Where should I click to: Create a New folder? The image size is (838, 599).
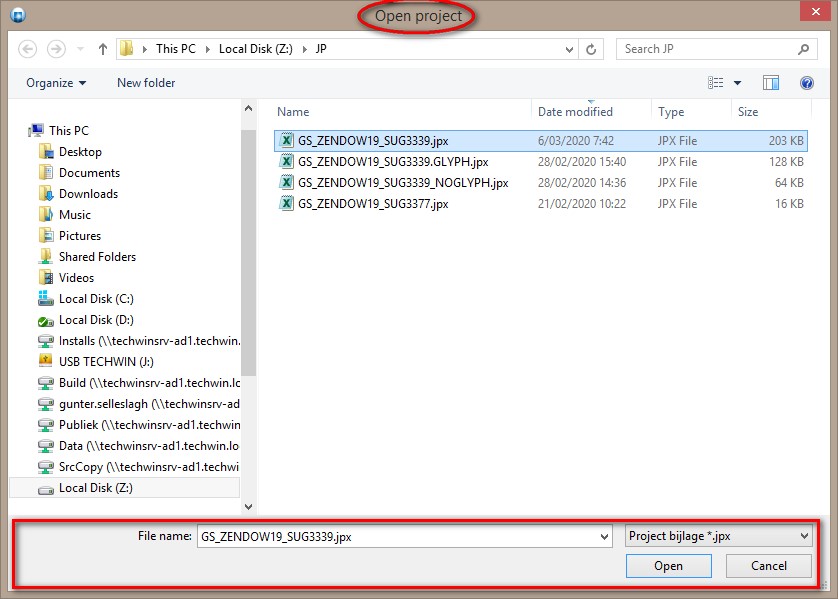coord(146,83)
